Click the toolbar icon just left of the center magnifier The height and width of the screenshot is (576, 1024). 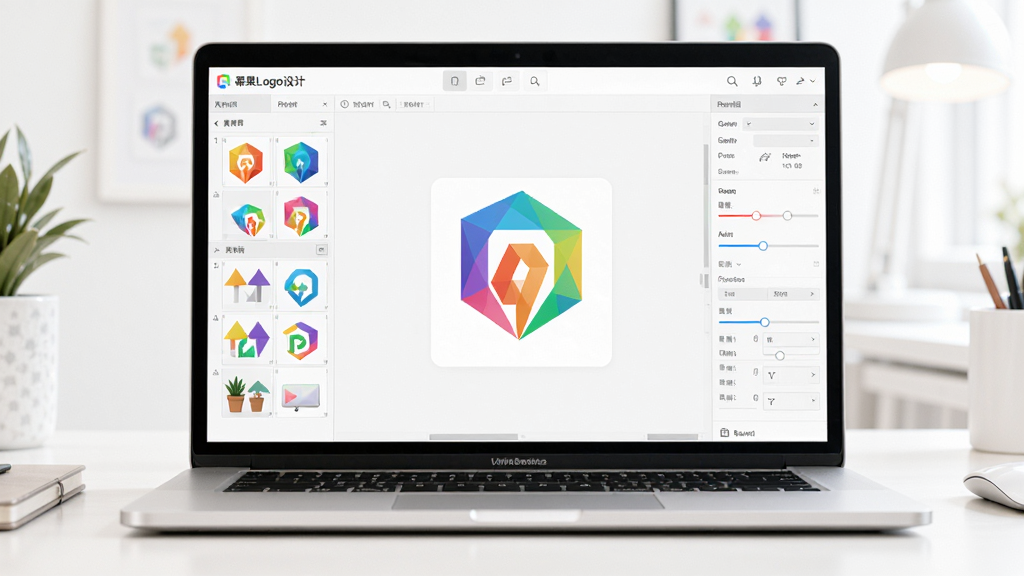[507, 81]
